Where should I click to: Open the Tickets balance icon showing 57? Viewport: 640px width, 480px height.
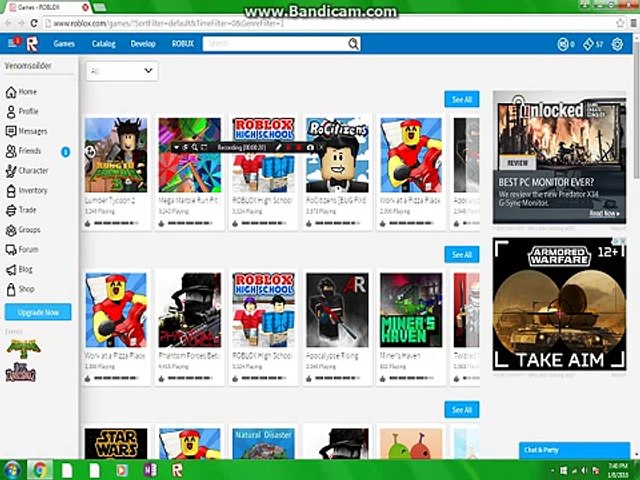588,44
